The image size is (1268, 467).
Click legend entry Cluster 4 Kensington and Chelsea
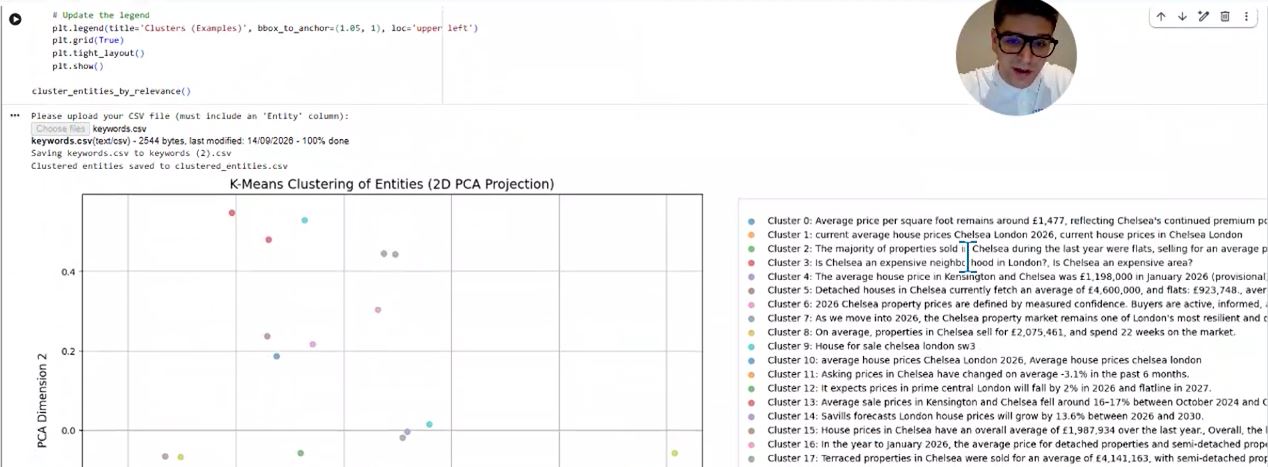(x=1017, y=277)
